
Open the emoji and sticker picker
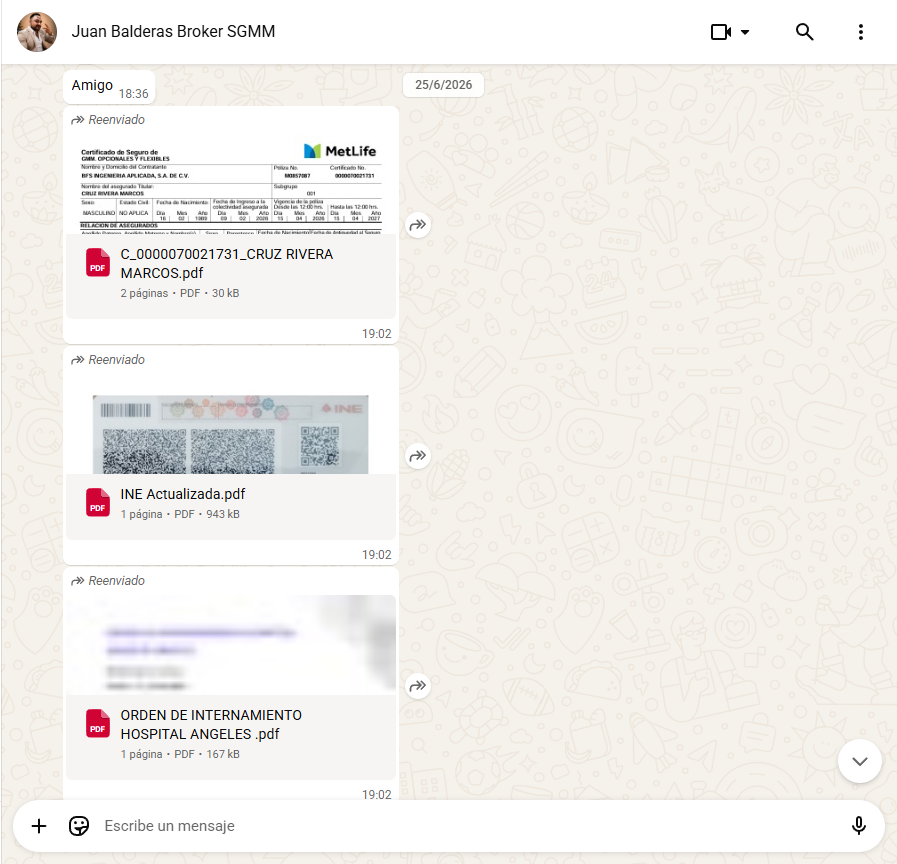pos(79,826)
